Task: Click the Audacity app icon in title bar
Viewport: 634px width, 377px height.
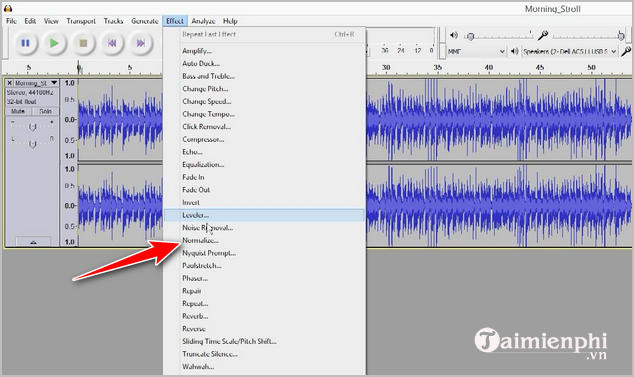Action: 8,8
